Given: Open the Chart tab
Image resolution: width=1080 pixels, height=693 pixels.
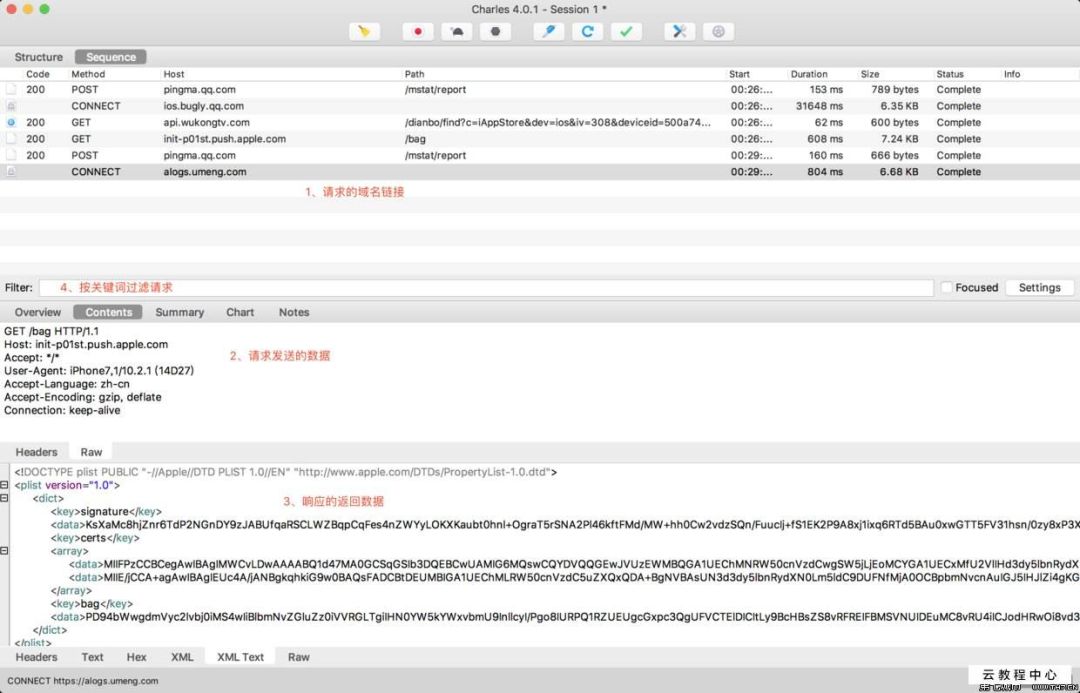Looking at the screenshot, I should click(x=240, y=312).
